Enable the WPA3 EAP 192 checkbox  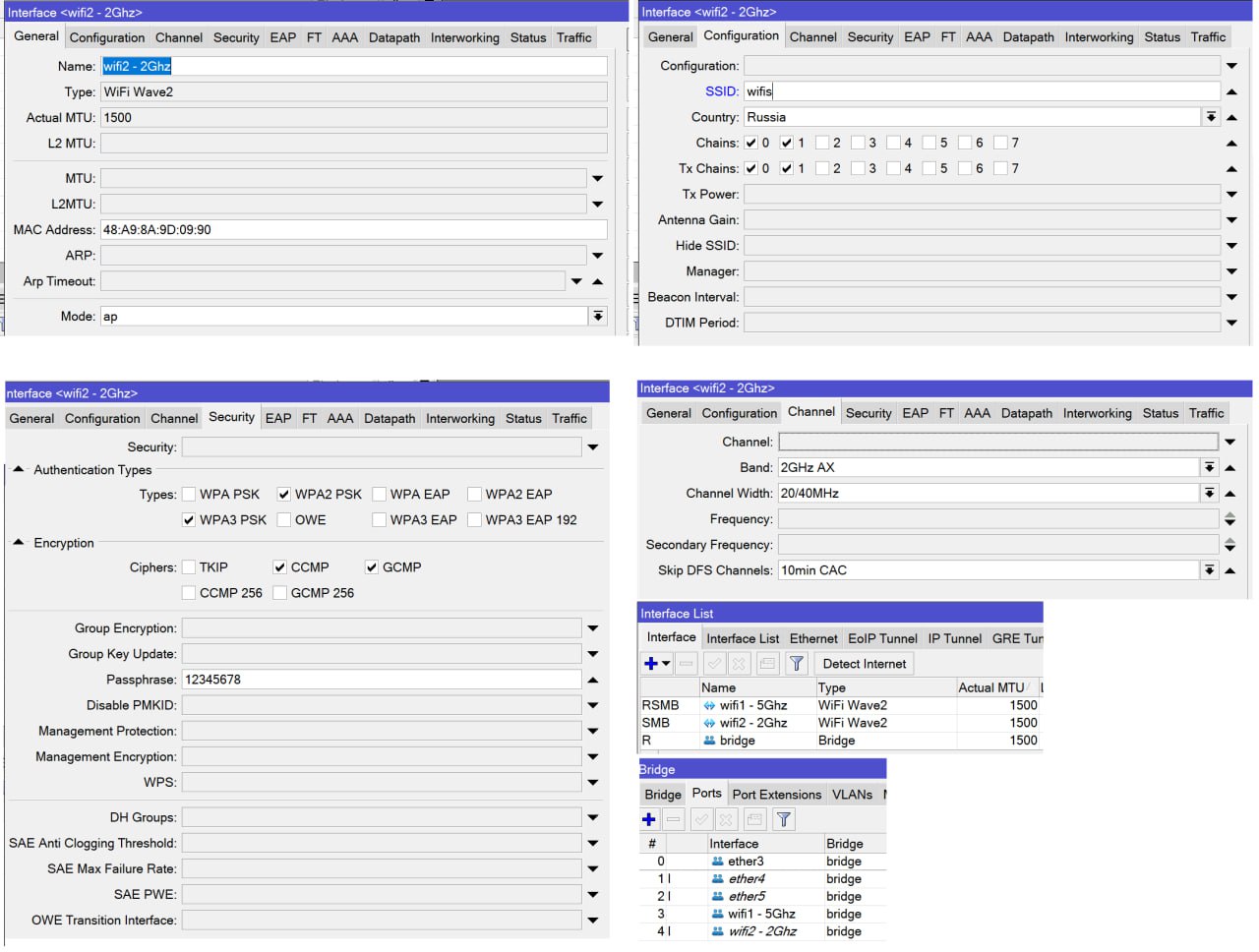tap(474, 520)
